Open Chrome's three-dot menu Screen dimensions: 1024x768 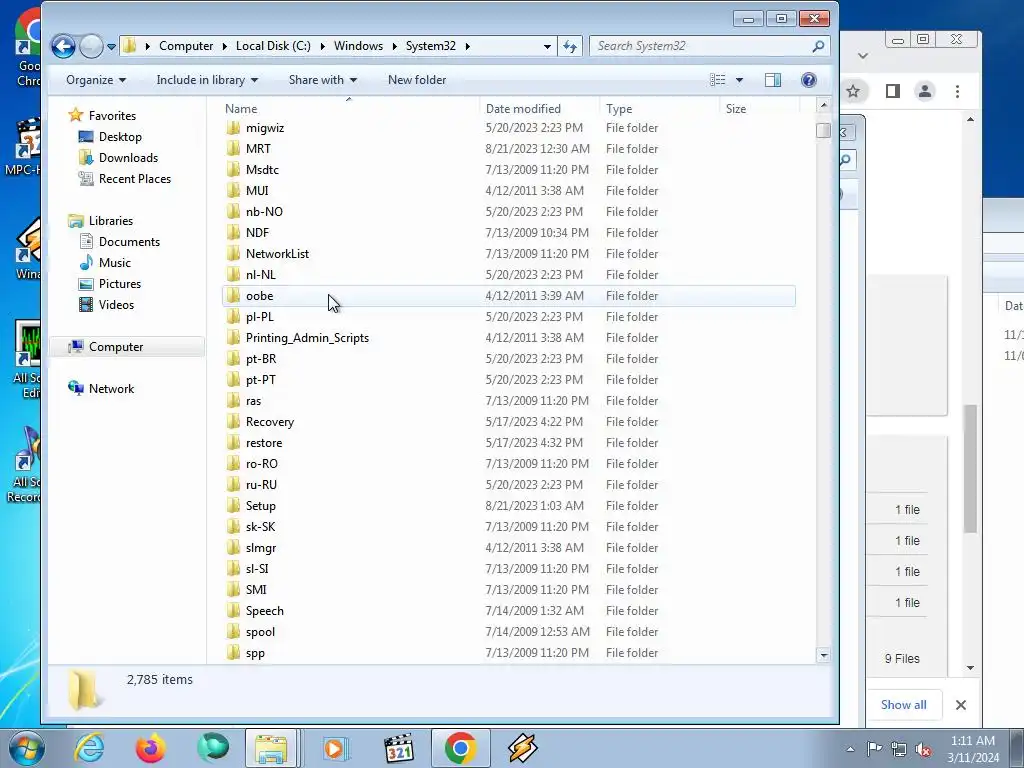click(x=957, y=91)
